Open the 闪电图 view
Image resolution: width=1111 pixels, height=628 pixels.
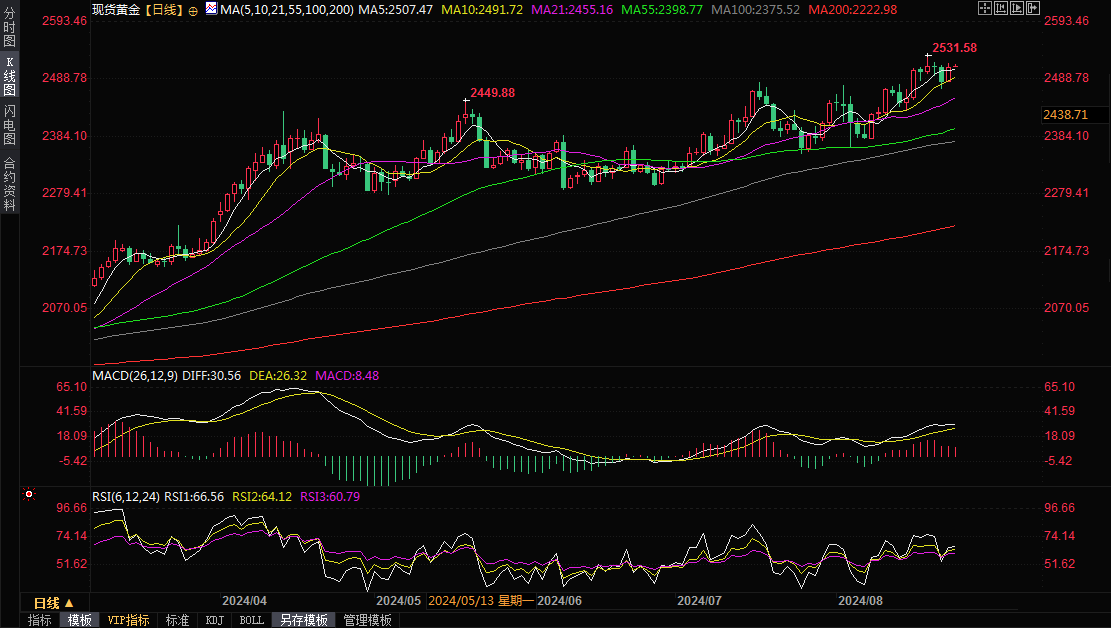9,126
